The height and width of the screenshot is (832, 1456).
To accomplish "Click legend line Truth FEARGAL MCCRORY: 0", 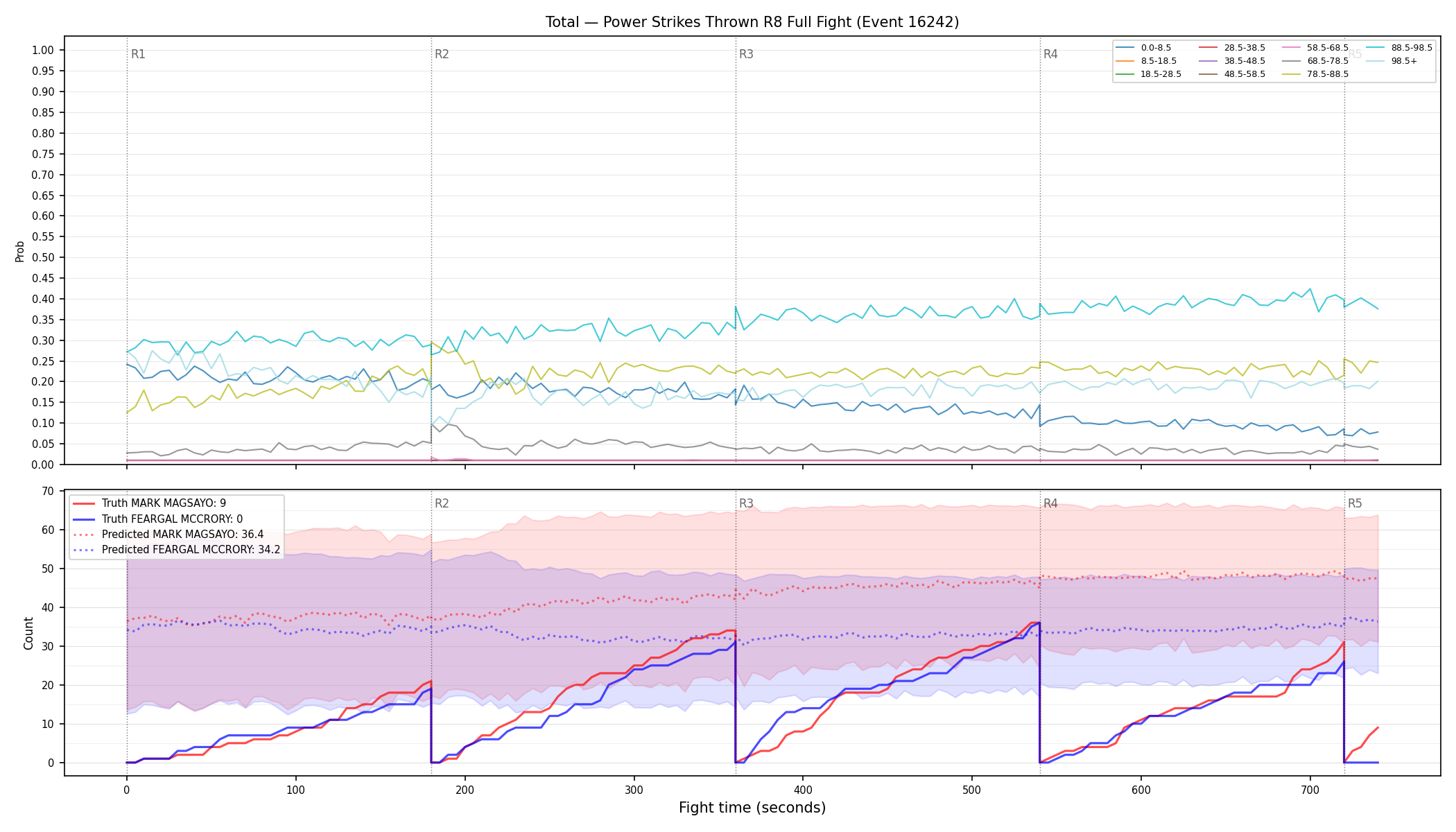I will [x=157, y=519].
